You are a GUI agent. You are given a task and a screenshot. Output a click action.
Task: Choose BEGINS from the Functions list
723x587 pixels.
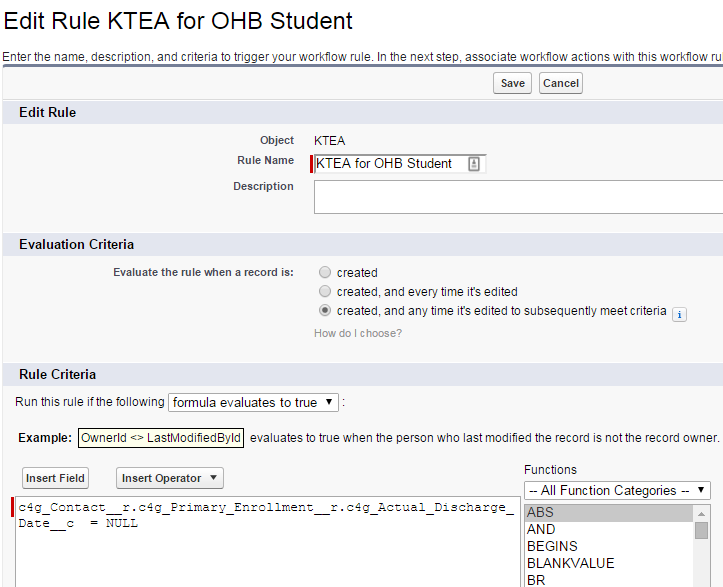tap(609, 546)
